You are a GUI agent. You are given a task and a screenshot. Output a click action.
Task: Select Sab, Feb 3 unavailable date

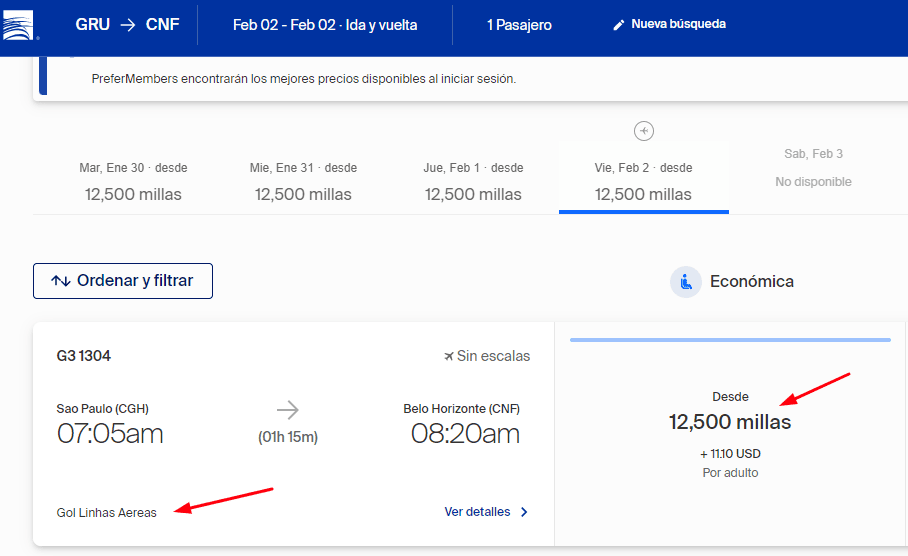(813, 168)
